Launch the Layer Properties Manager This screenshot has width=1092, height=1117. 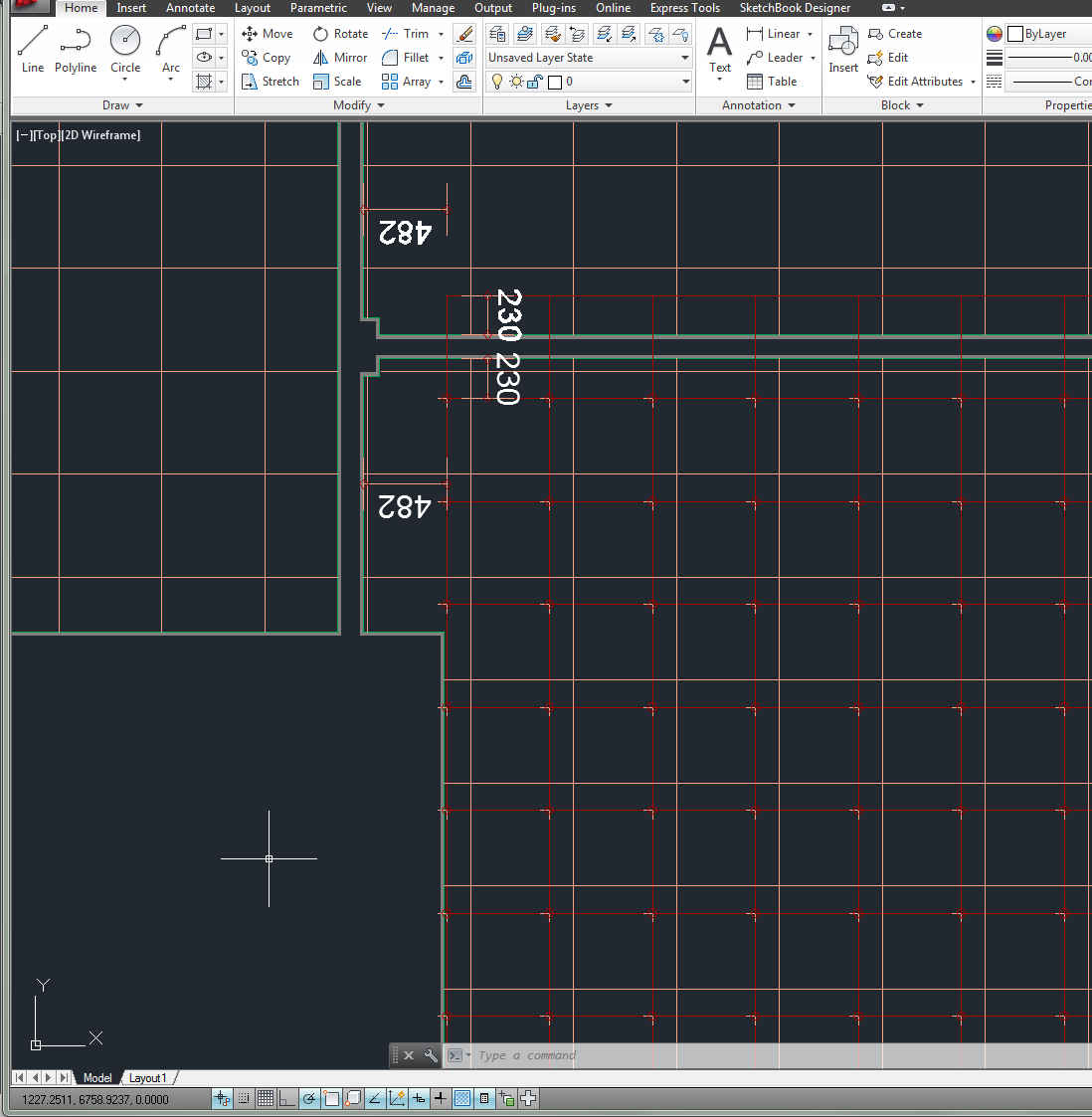(x=496, y=33)
